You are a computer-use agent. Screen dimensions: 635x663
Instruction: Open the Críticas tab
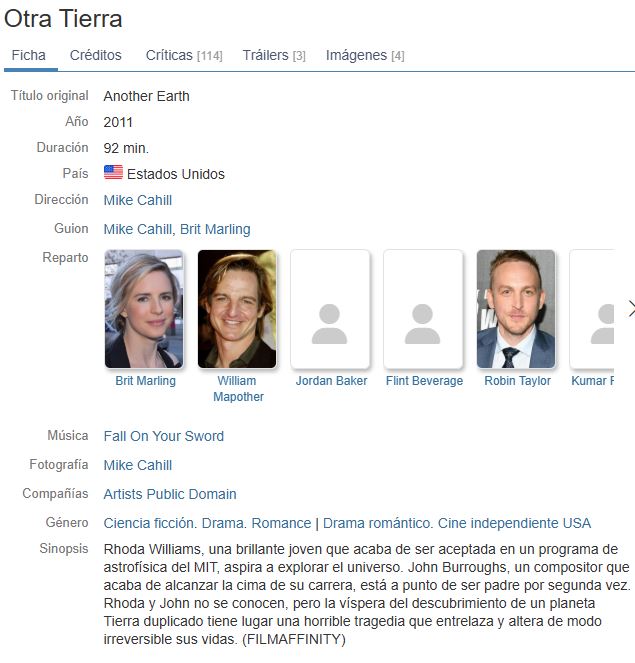point(184,55)
